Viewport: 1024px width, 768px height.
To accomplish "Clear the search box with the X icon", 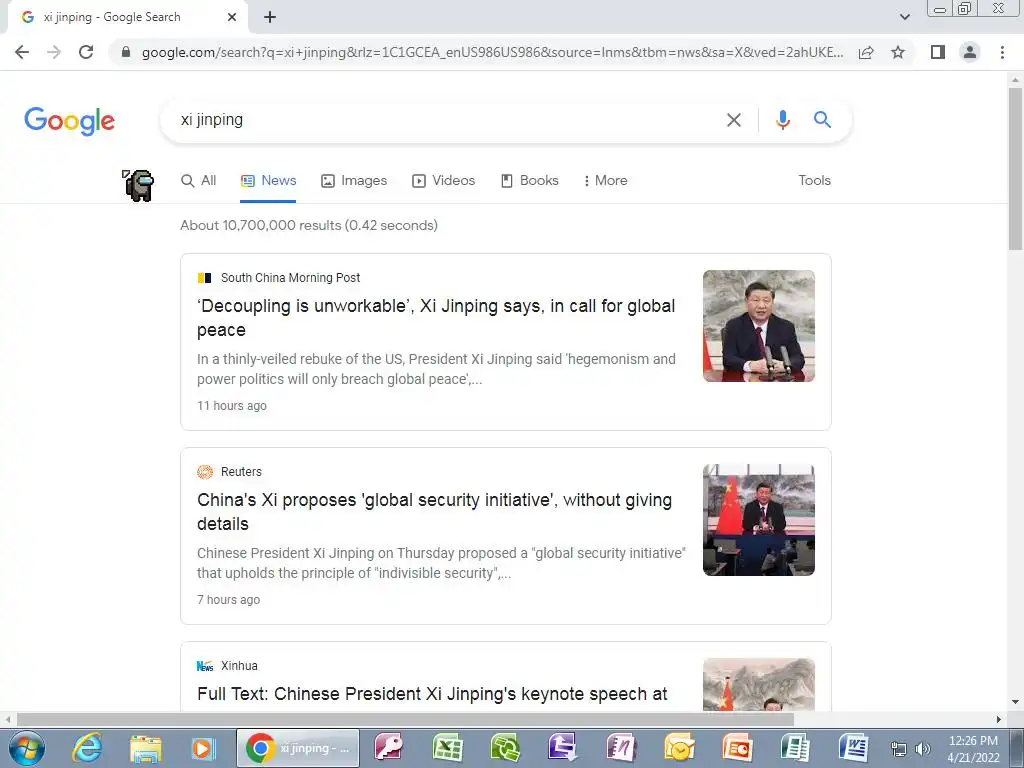I will (x=733, y=120).
